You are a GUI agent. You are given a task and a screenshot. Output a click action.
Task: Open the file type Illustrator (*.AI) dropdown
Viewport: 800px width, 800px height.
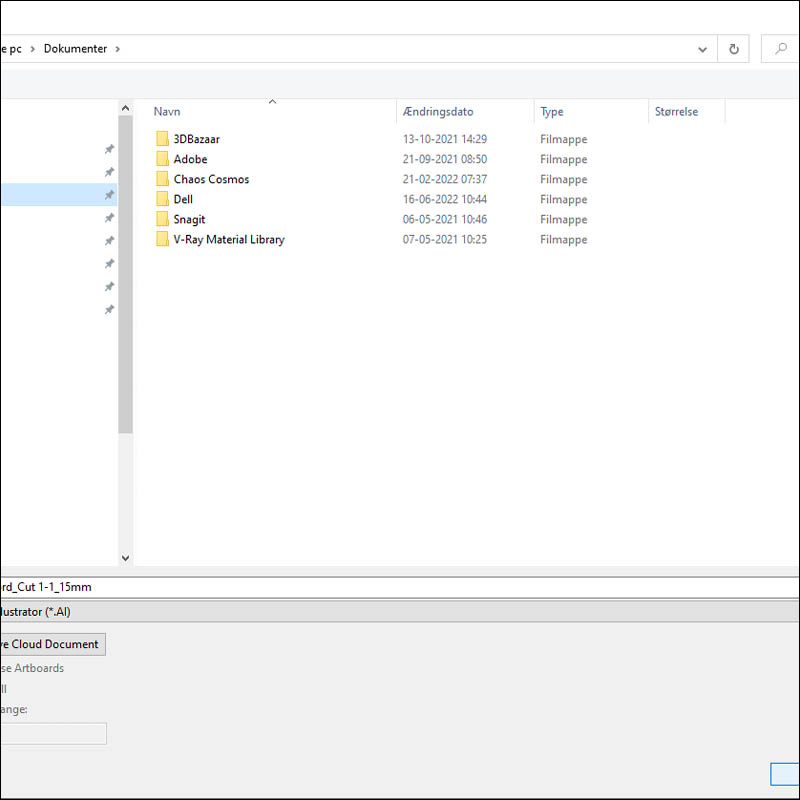pos(399,611)
